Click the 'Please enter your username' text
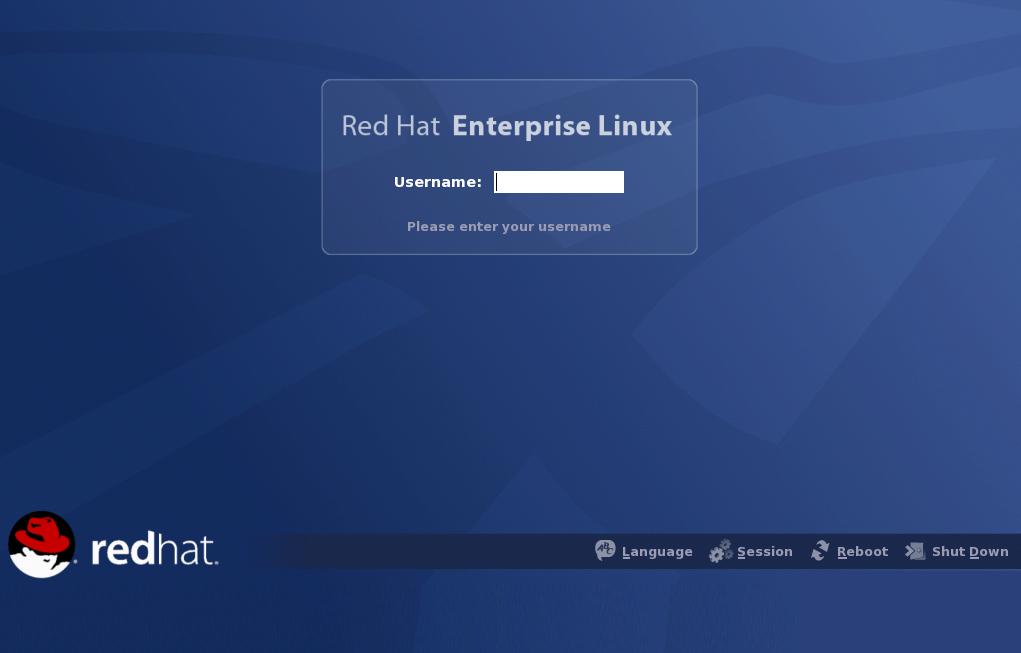The height and width of the screenshot is (653, 1021). coord(509,227)
